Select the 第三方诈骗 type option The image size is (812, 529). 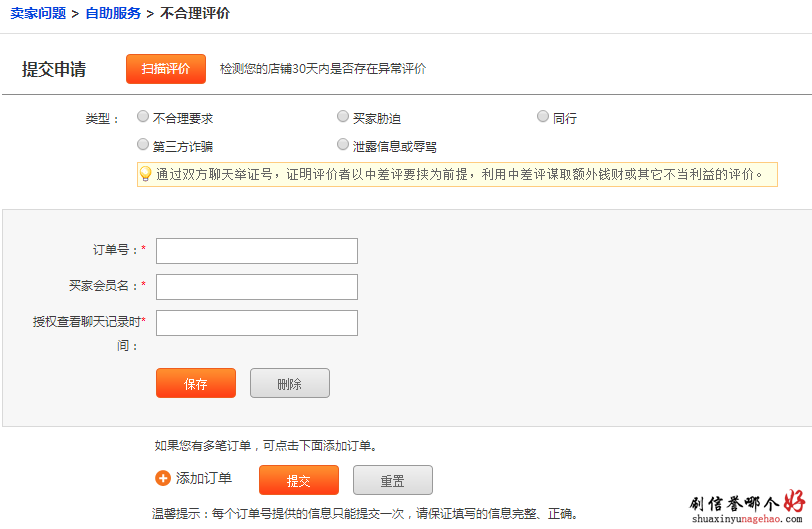(x=143, y=145)
